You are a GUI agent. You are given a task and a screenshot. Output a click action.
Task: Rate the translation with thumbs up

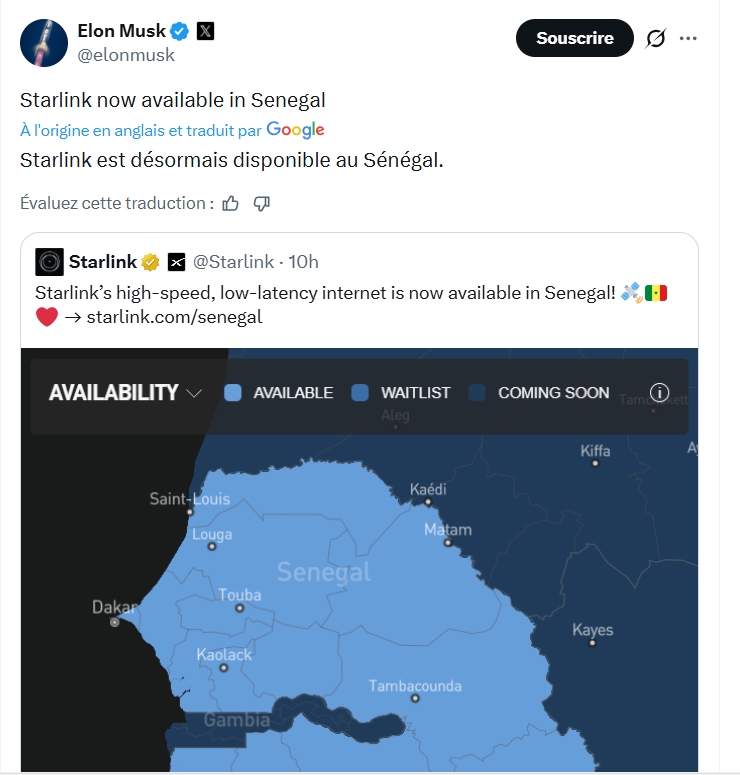[231, 203]
